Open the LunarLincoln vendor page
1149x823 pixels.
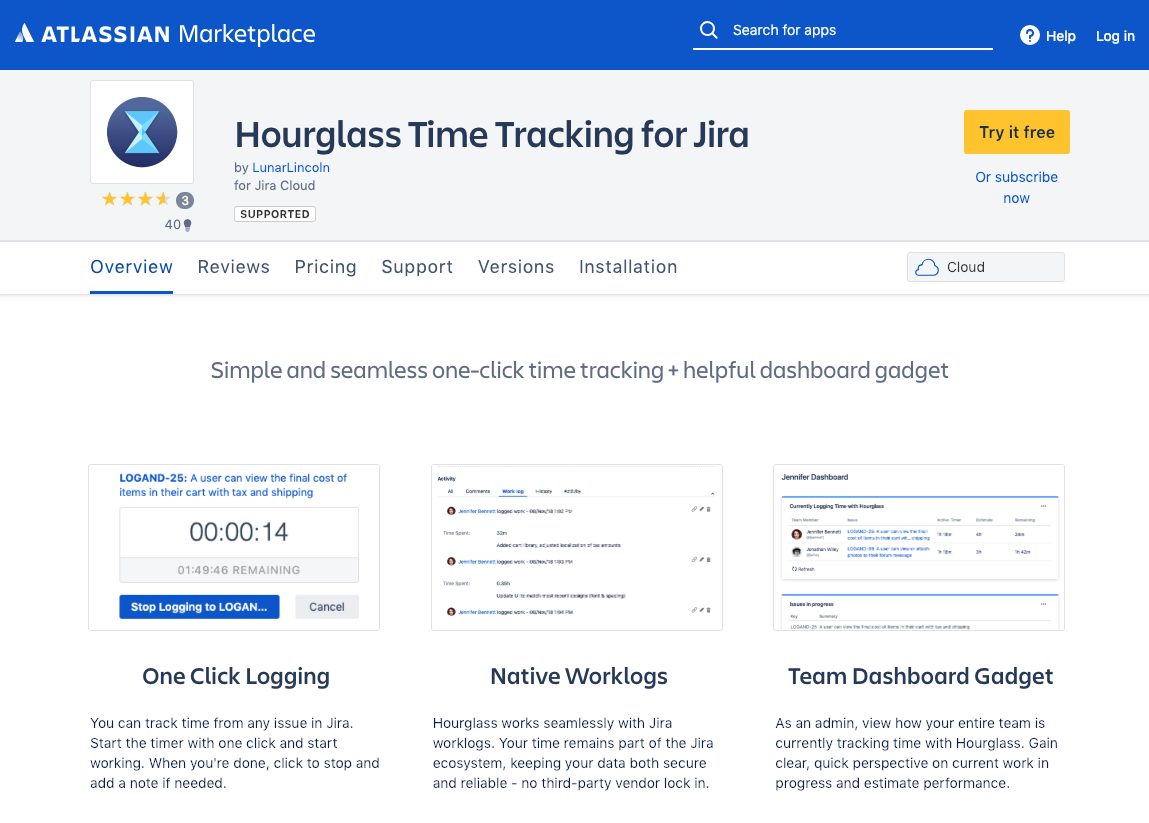tap(291, 167)
